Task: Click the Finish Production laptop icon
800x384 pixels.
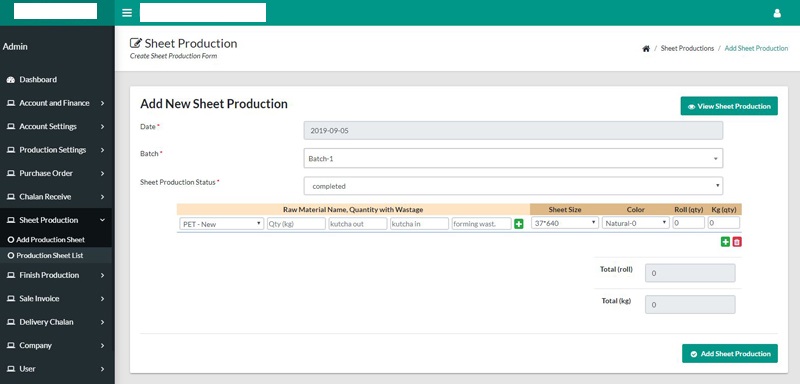Action: coord(11,275)
